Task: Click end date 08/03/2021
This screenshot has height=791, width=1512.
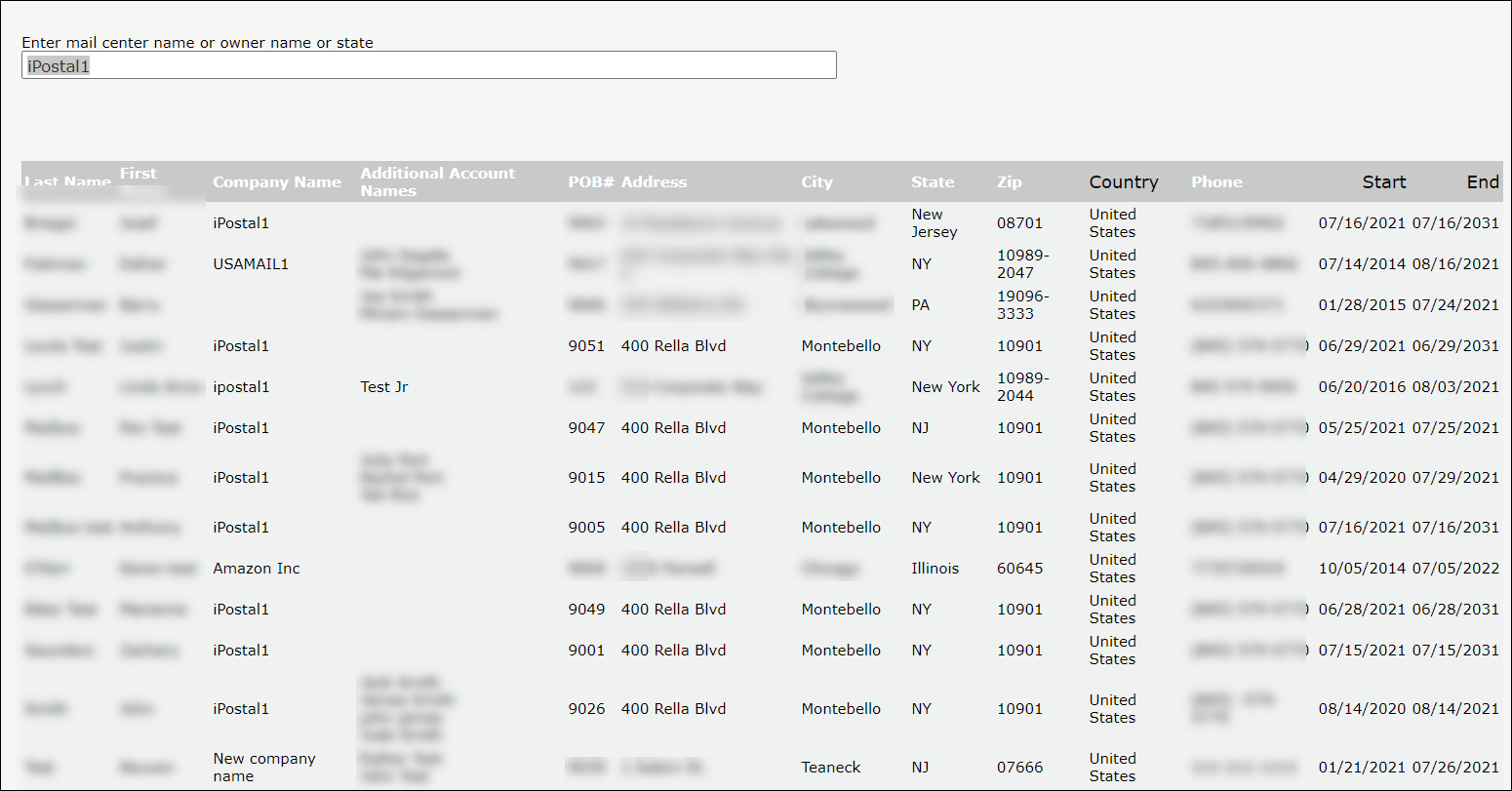Action: point(1455,387)
